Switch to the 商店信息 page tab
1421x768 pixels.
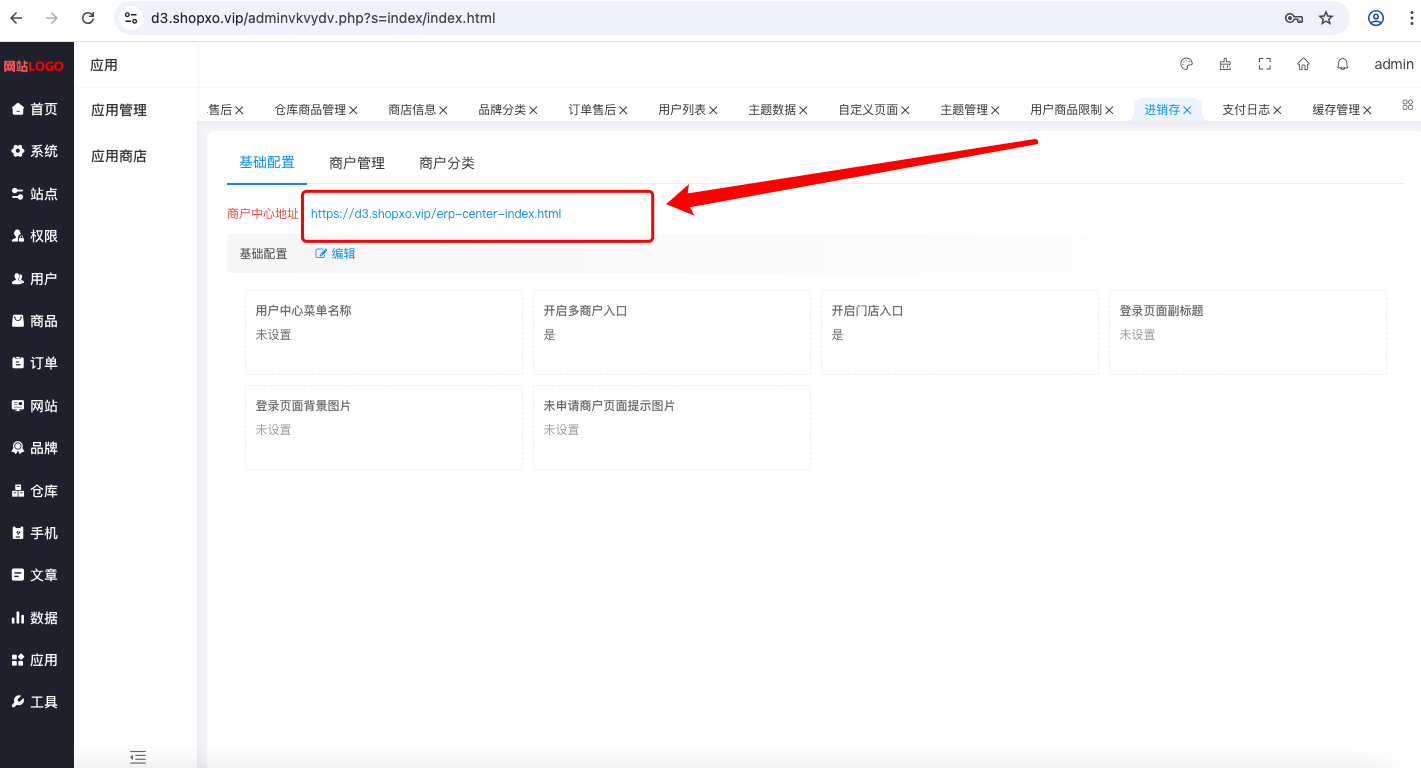[x=412, y=110]
